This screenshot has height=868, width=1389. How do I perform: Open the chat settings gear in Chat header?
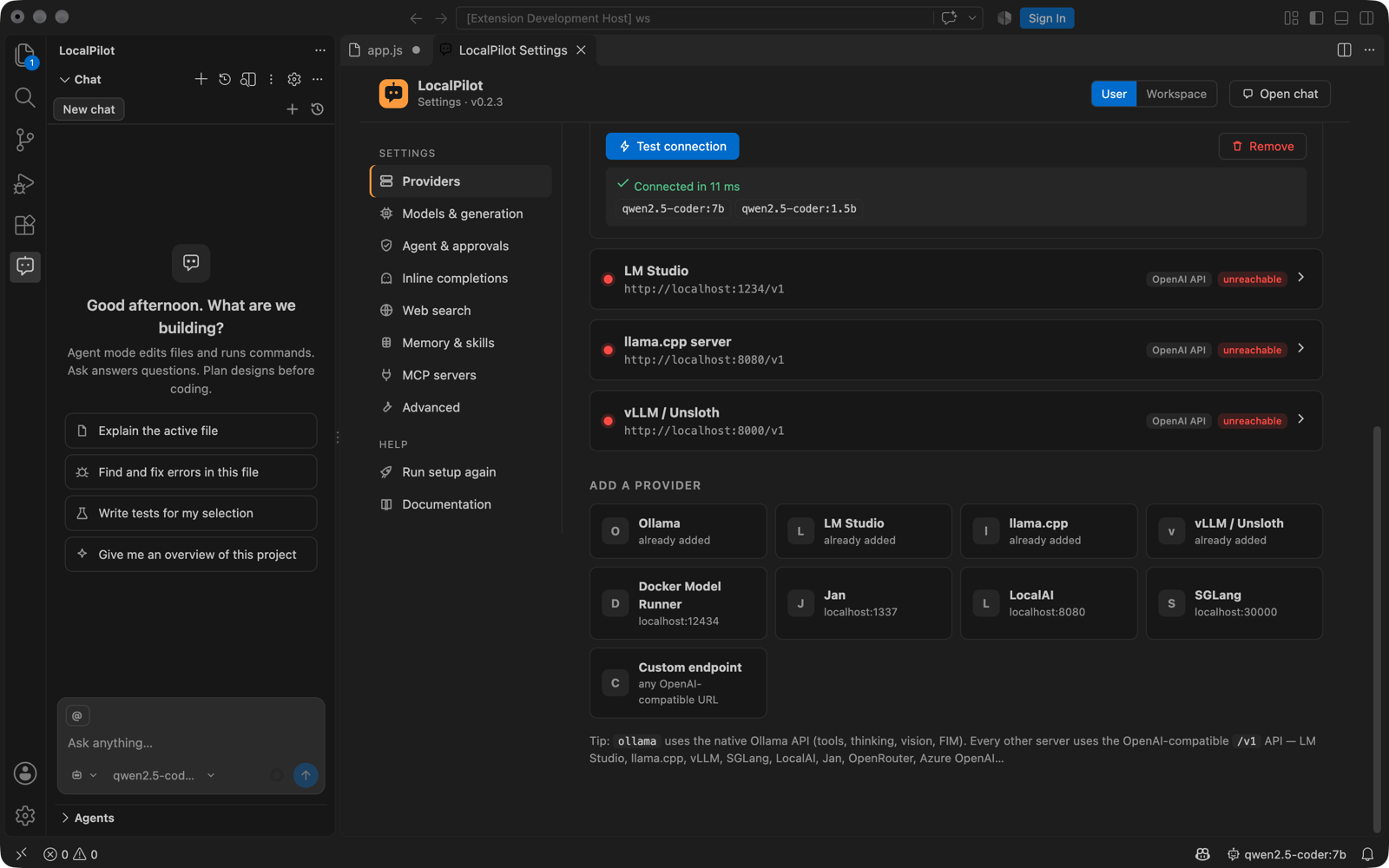[294, 79]
